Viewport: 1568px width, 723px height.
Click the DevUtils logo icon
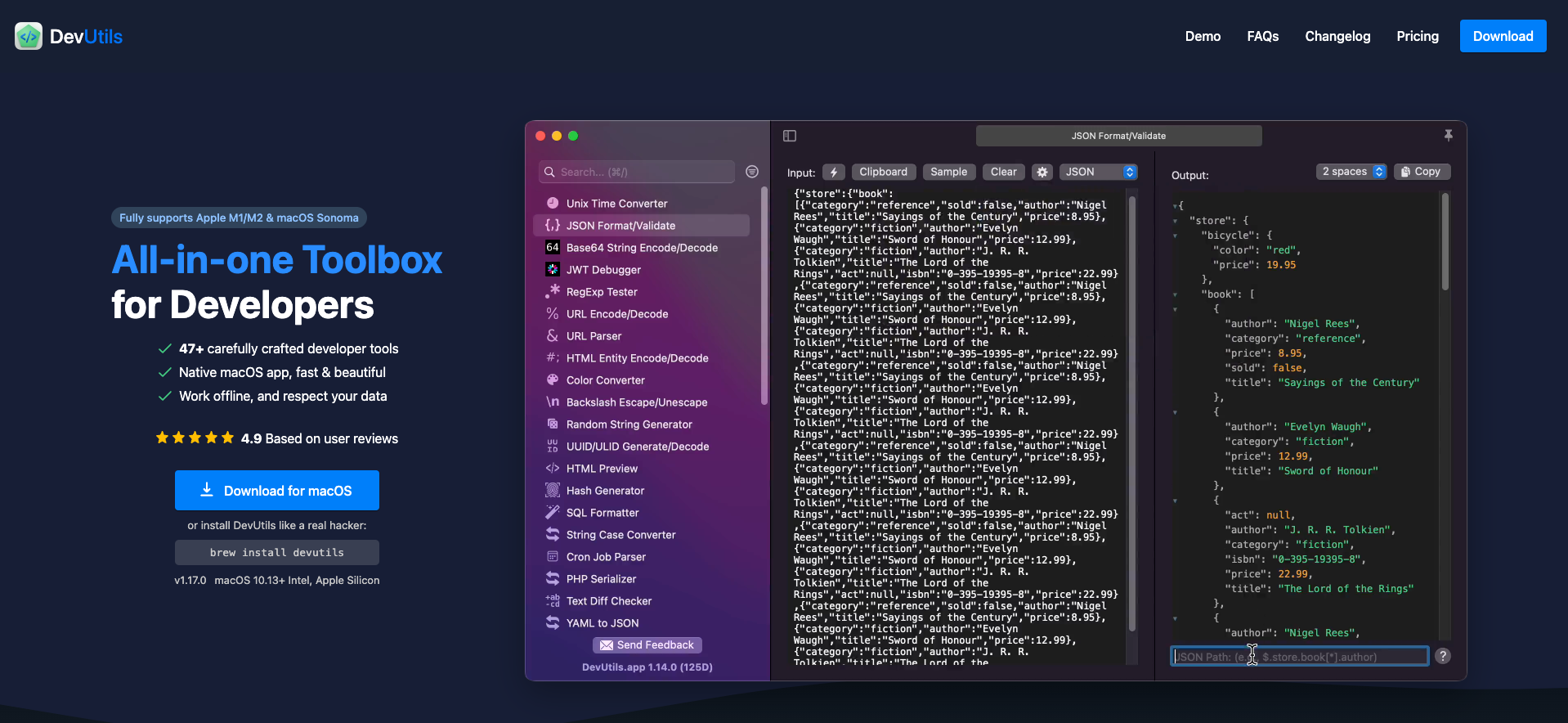click(x=29, y=36)
